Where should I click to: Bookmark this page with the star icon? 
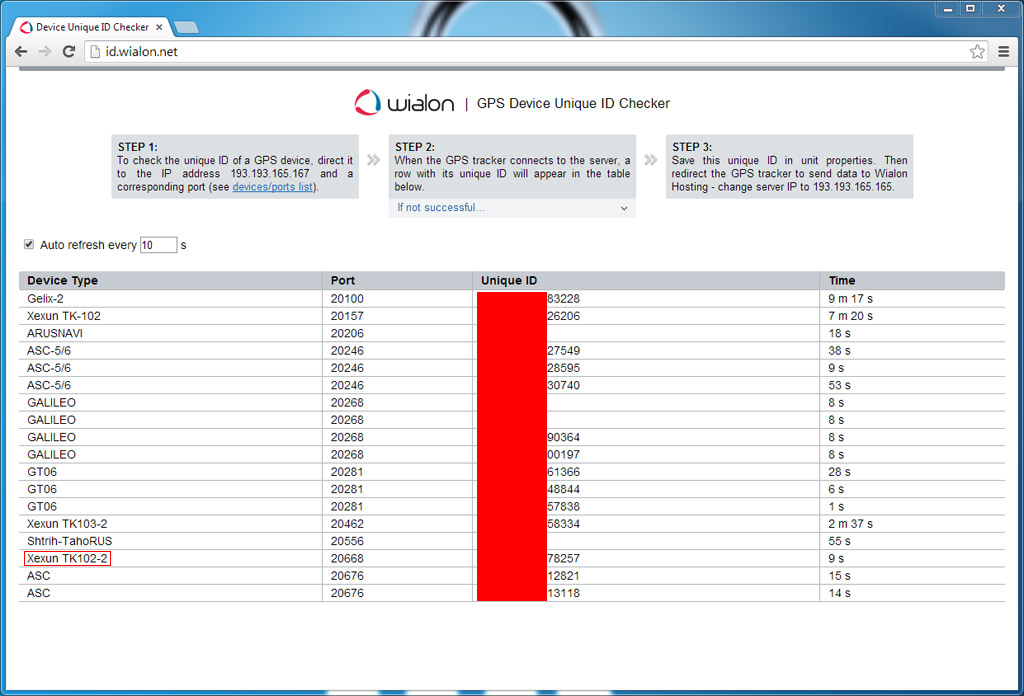(x=977, y=52)
